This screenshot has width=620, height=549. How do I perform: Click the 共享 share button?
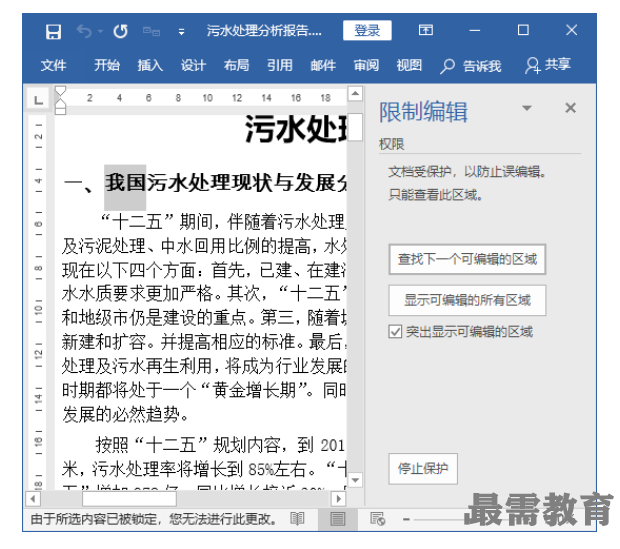point(548,65)
